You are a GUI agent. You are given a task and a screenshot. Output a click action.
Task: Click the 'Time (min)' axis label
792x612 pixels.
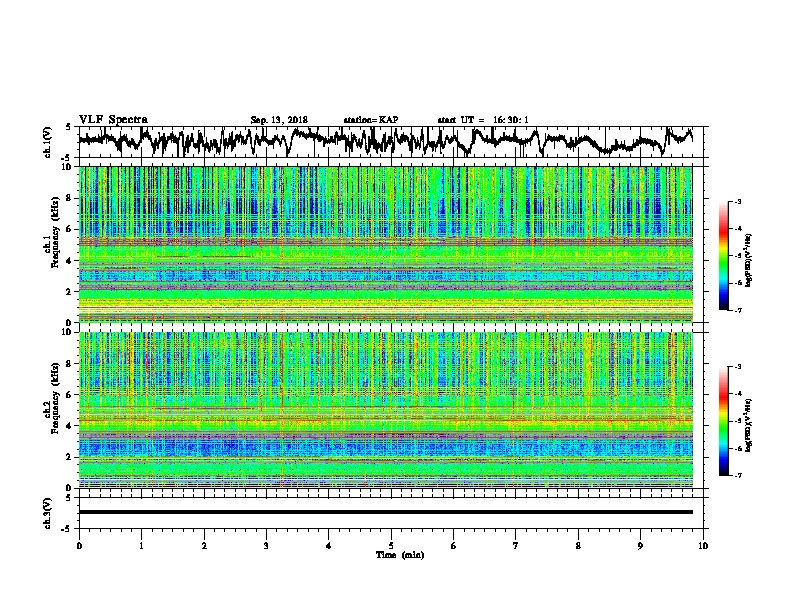pos(400,555)
